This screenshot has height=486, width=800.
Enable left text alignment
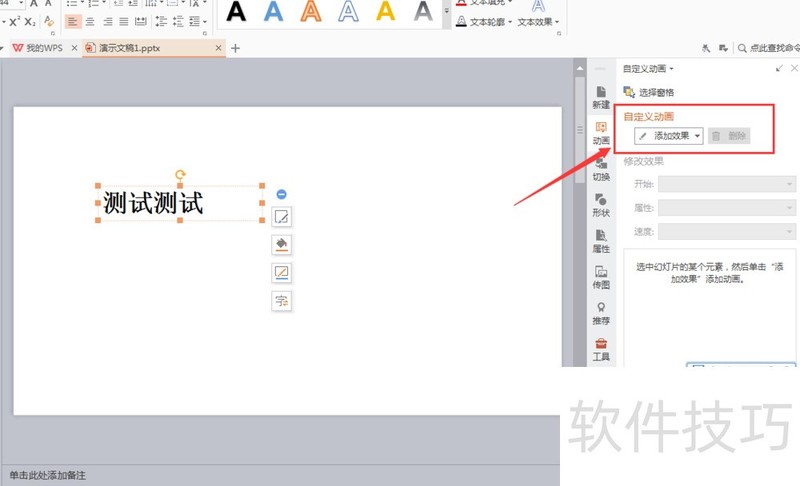pyautogui.click(x=73, y=21)
